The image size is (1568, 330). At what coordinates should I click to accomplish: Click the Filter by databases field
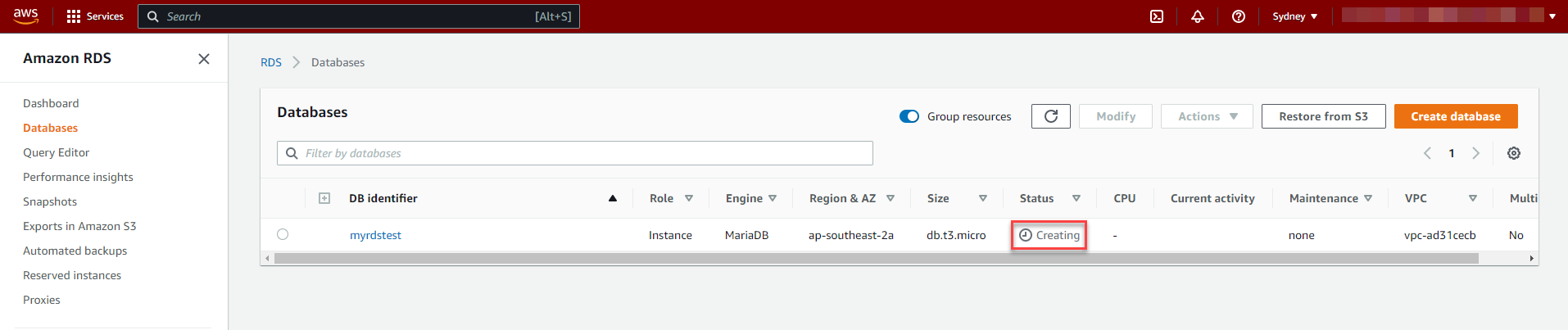pyautogui.click(x=575, y=153)
